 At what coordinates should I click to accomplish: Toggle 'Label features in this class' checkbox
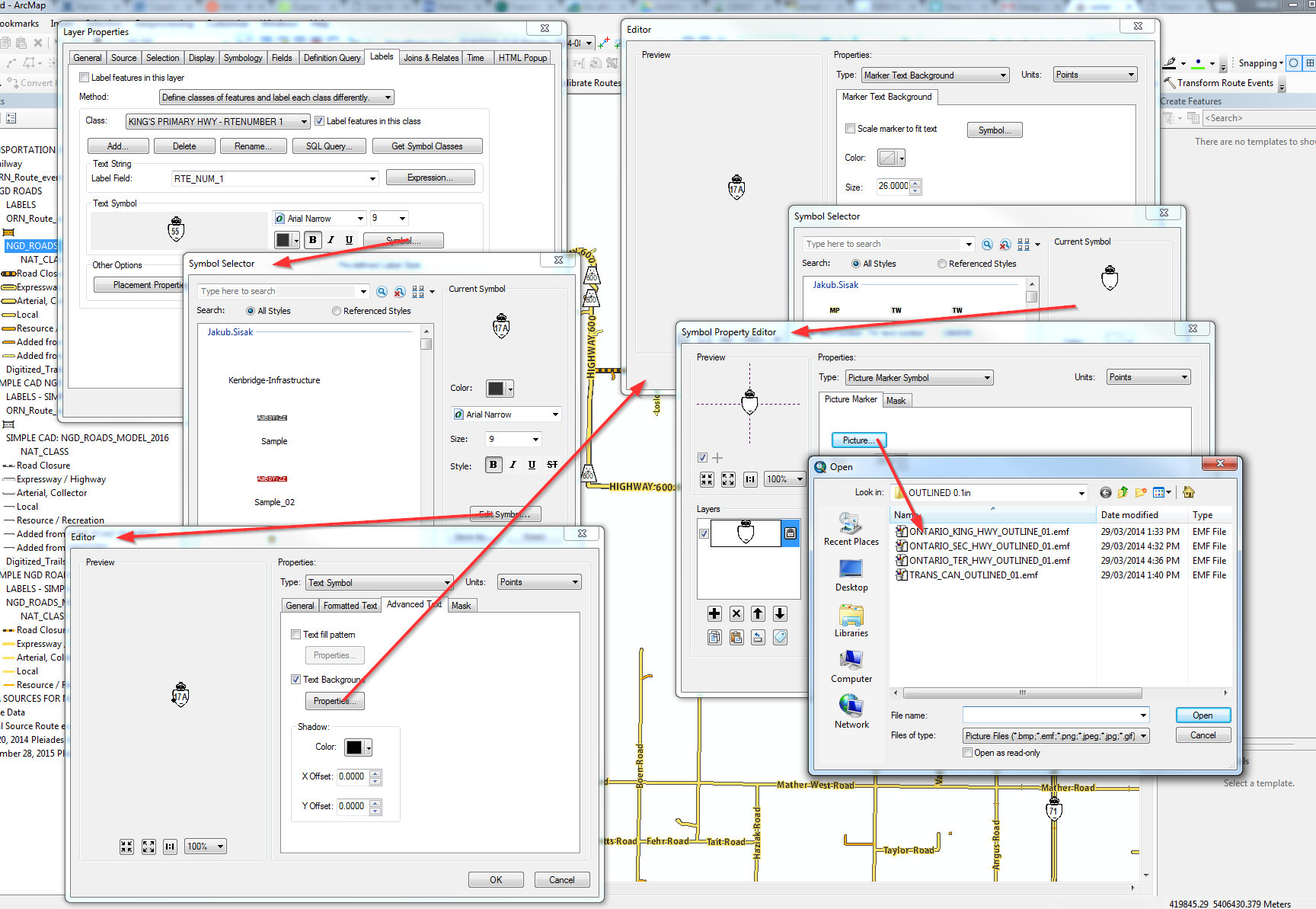coord(320,121)
